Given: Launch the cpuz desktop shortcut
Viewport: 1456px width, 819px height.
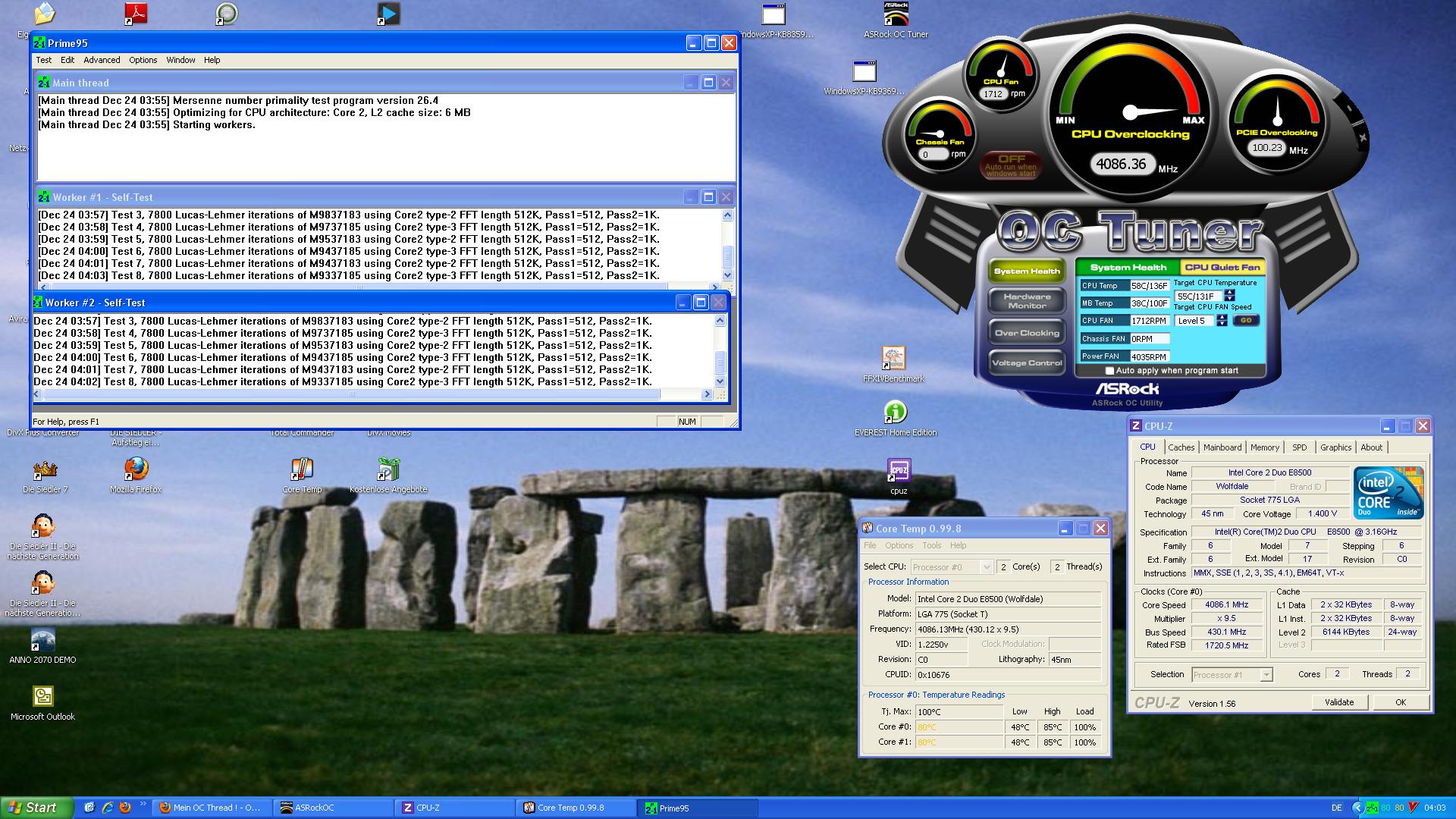Looking at the screenshot, I should pyautogui.click(x=899, y=471).
